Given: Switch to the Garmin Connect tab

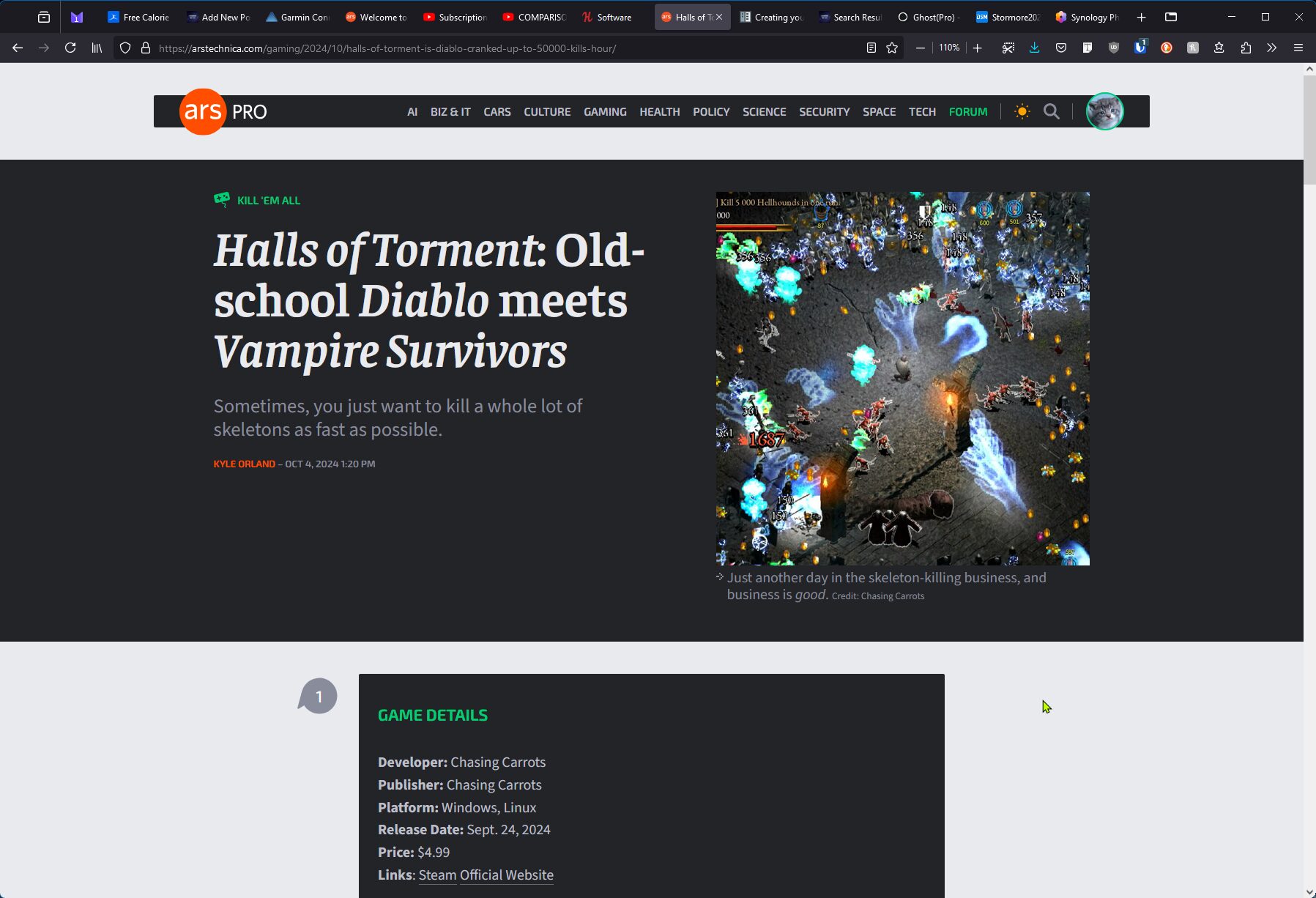Looking at the screenshot, I should click(297, 17).
